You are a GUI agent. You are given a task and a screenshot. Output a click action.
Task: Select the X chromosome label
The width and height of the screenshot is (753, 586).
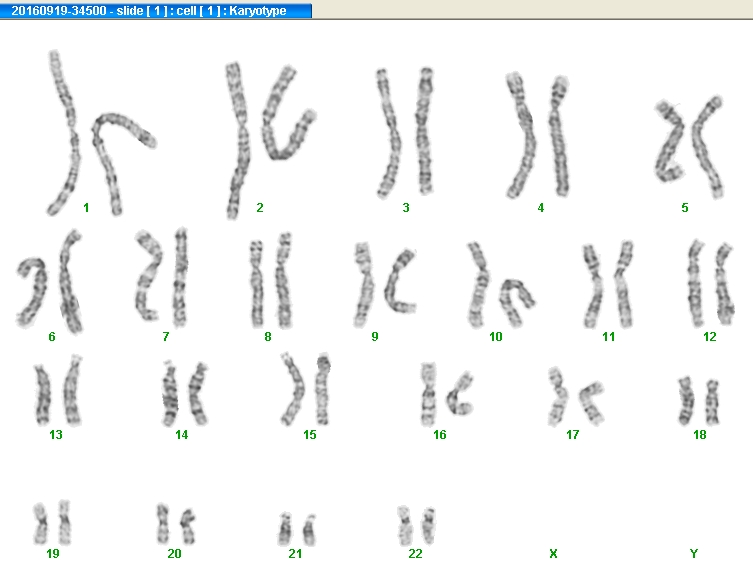pos(553,554)
